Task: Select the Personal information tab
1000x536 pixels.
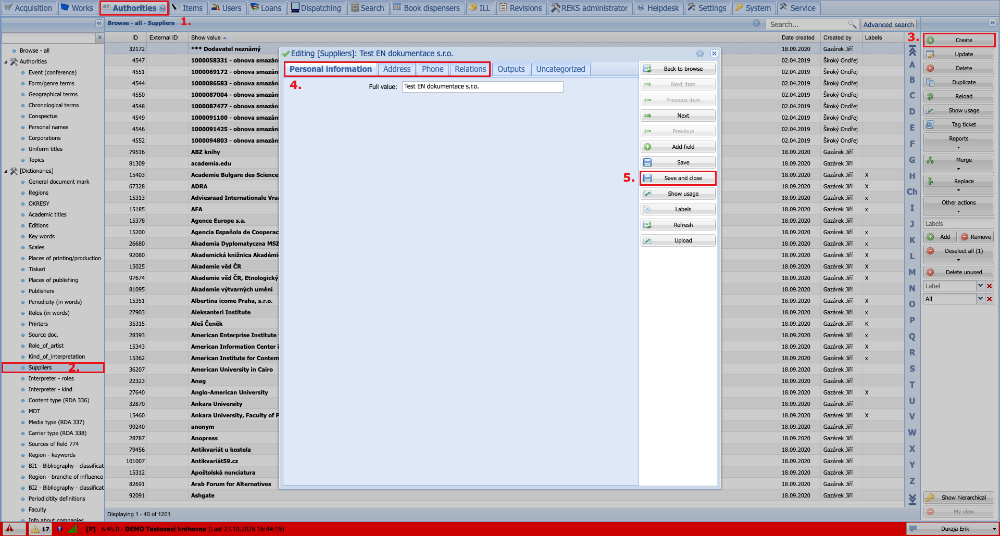Action: click(330, 69)
